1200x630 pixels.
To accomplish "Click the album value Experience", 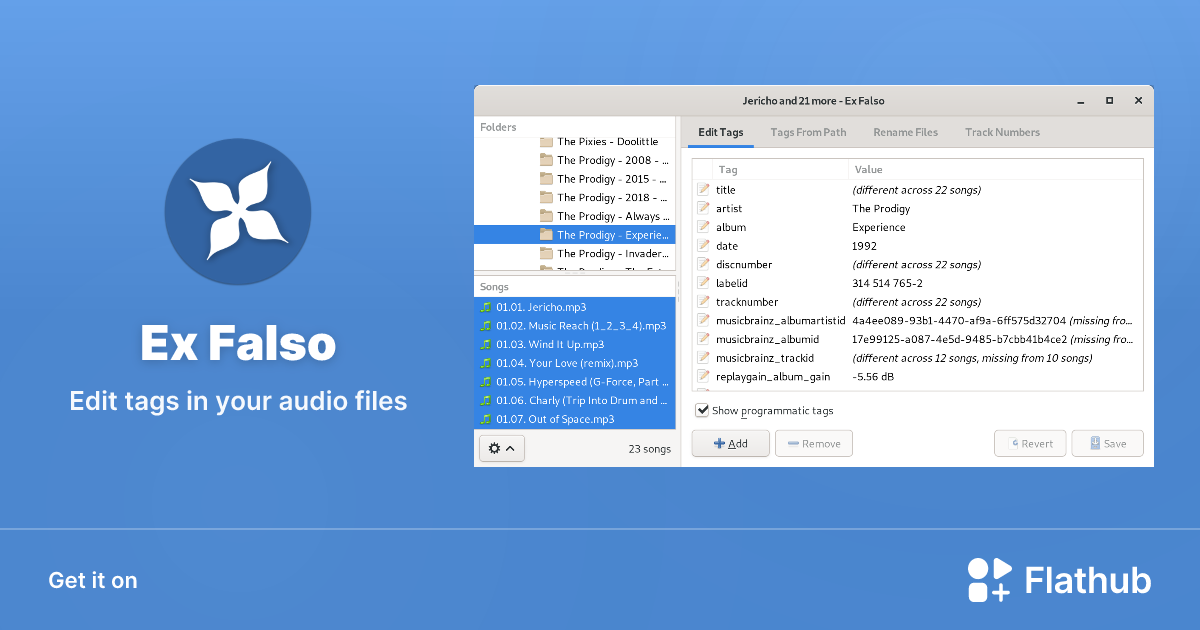I will tap(878, 227).
